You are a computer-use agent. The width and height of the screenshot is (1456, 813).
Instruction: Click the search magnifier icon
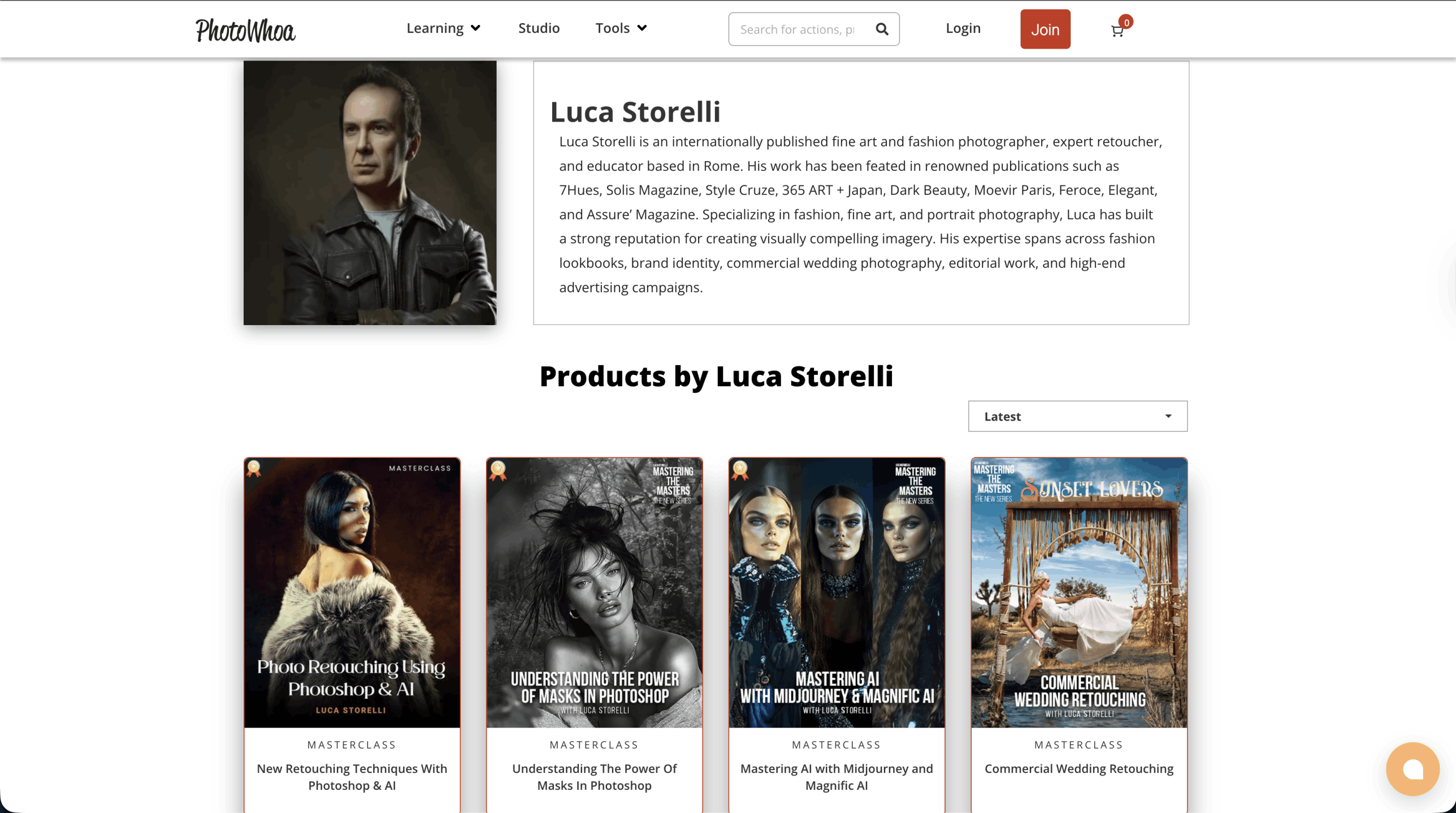[882, 29]
